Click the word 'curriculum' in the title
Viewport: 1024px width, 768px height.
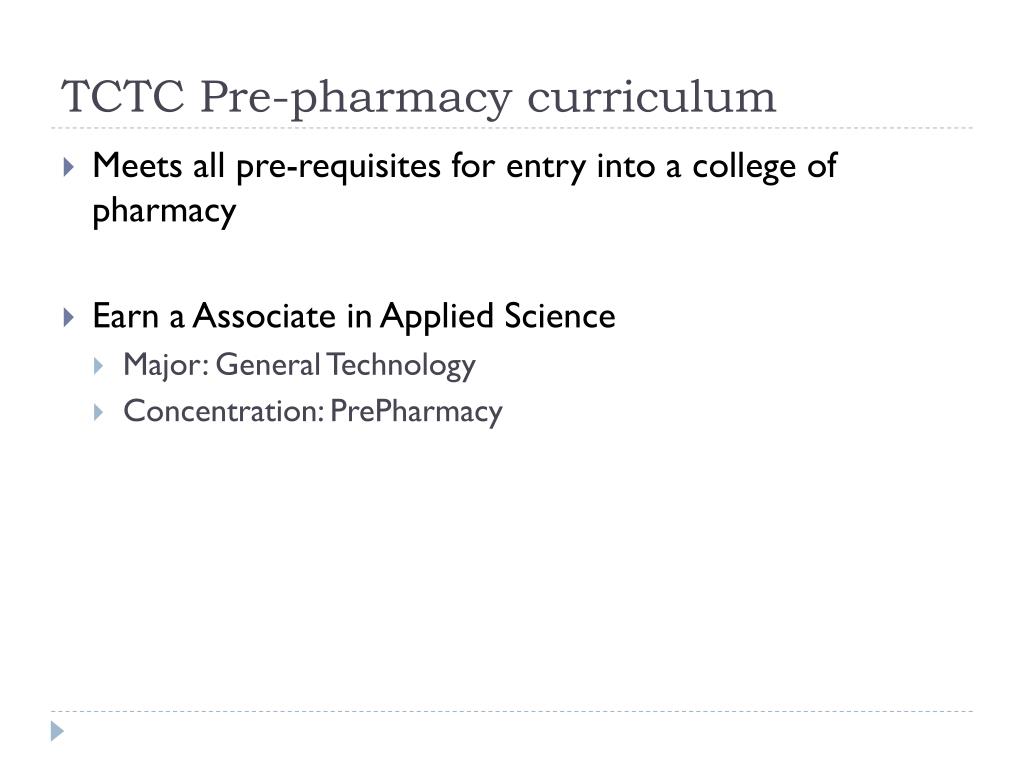[x=651, y=97]
